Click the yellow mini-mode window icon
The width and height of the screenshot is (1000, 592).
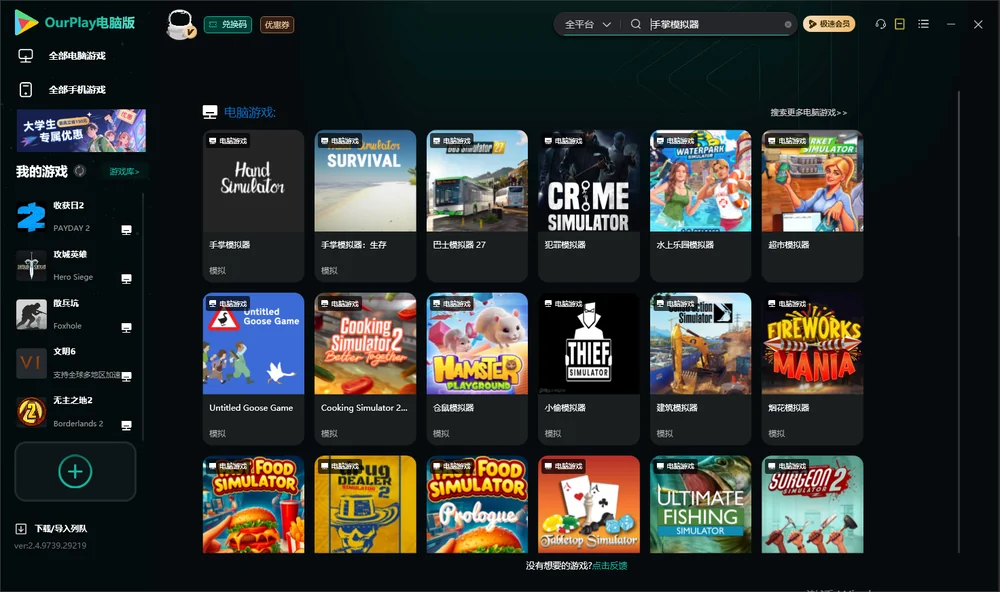(x=900, y=24)
